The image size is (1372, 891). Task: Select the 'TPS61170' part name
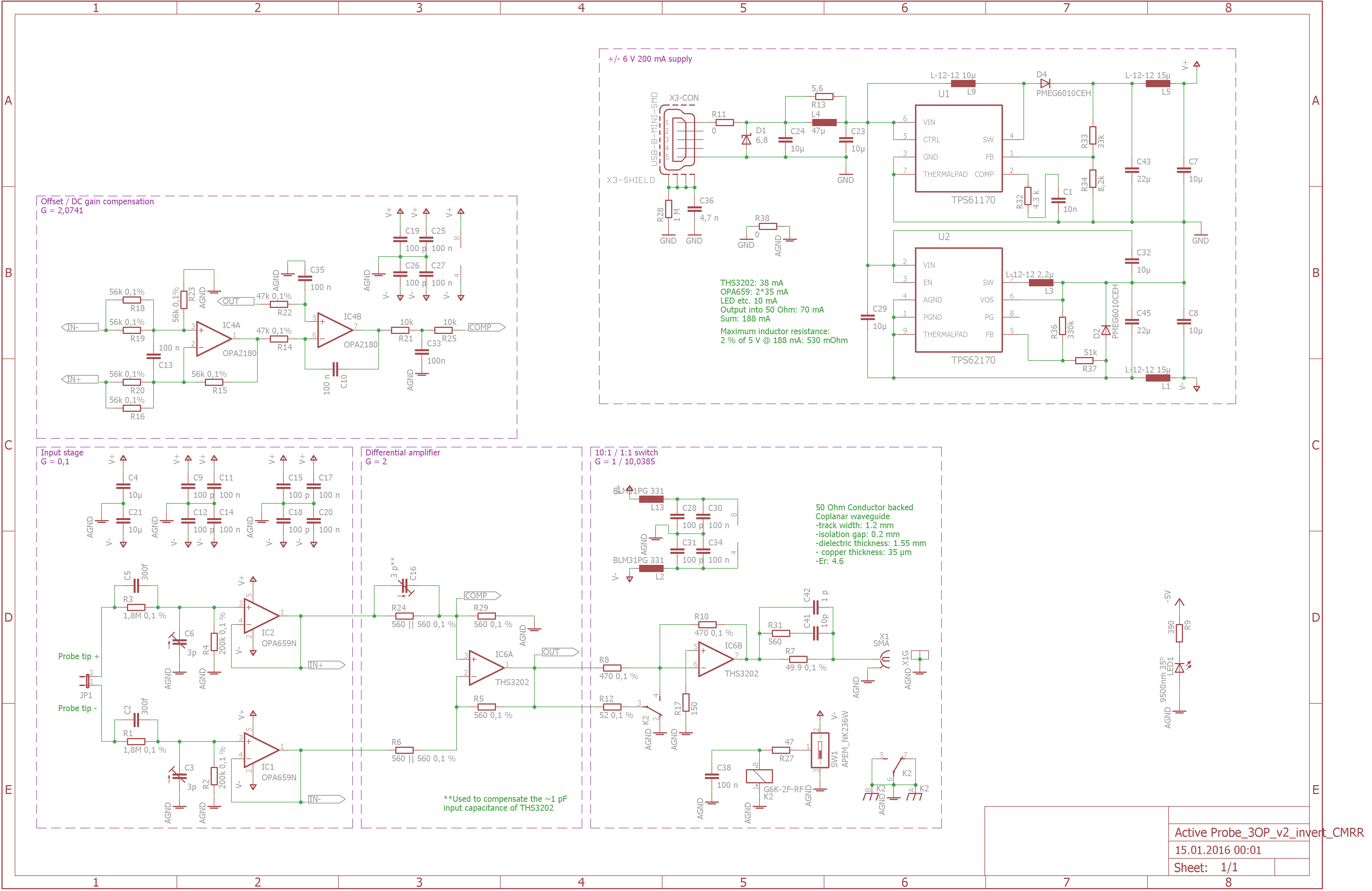click(x=973, y=200)
